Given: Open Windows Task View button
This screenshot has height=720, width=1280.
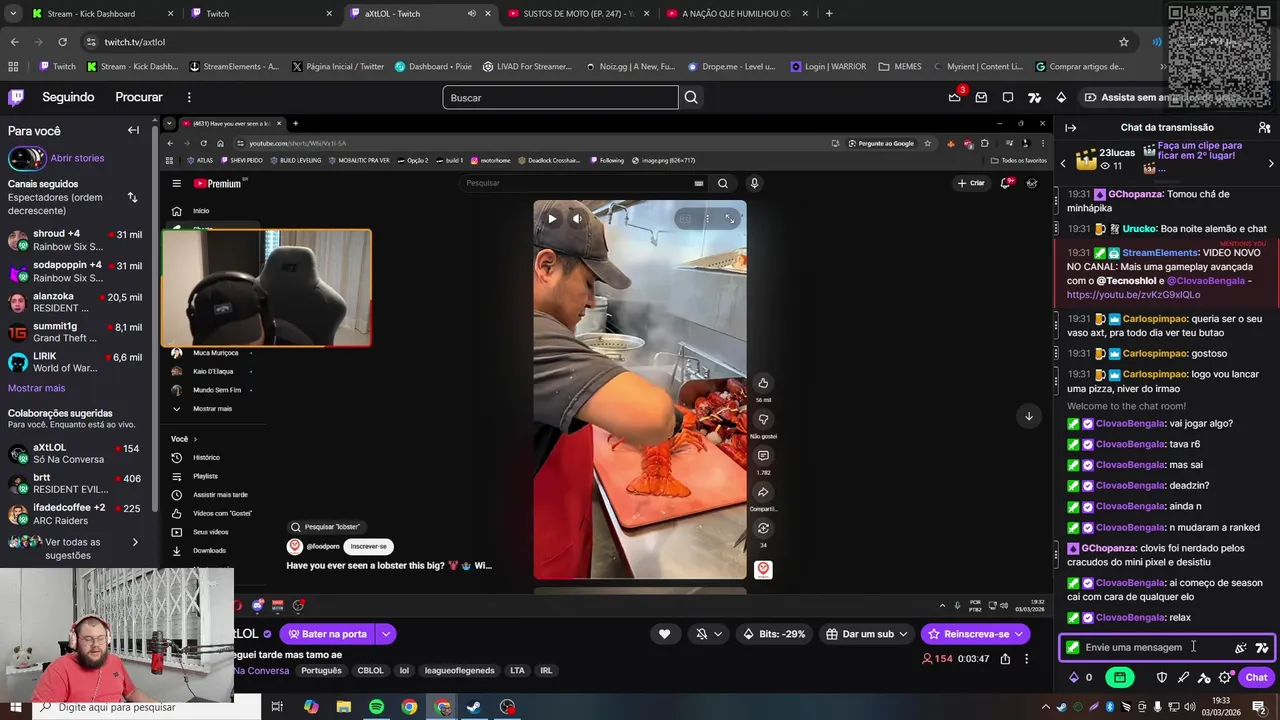Looking at the screenshot, I should tap(277, 707).
